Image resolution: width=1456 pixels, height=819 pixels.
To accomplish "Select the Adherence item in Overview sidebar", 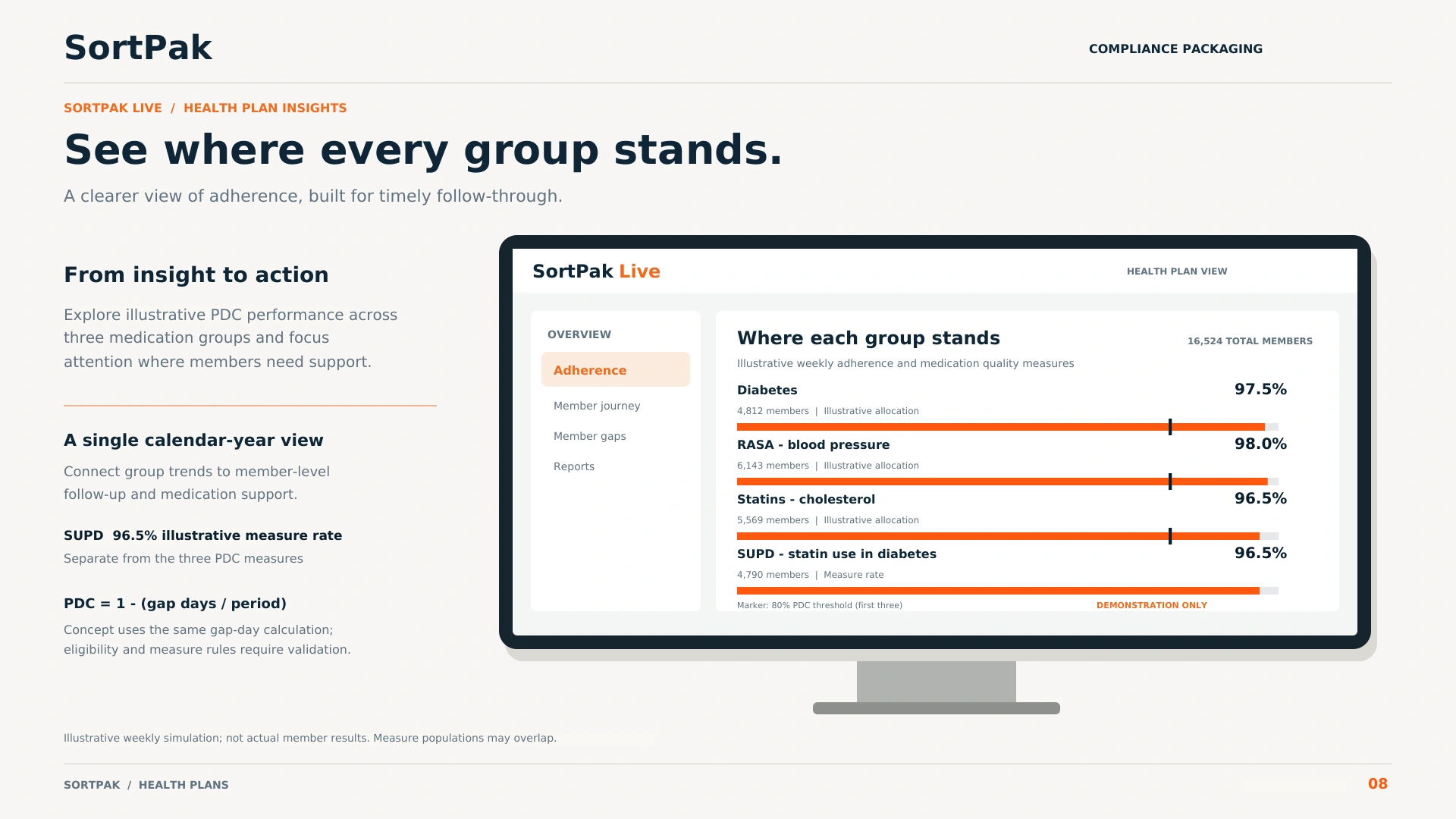I will coord(615,369).
